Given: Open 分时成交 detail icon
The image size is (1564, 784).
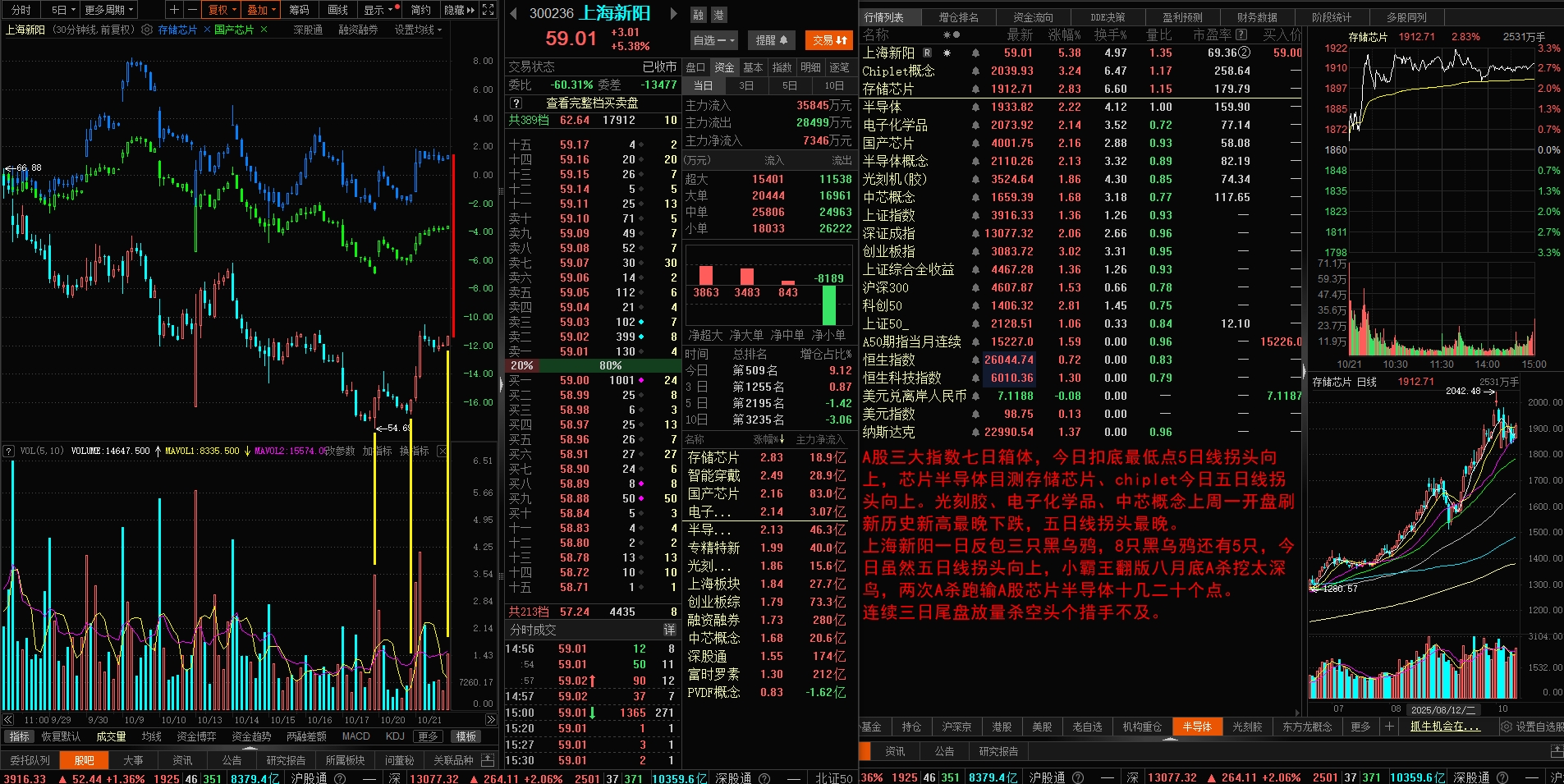Looking at the screenshot, I should click(x=669, y=630).
